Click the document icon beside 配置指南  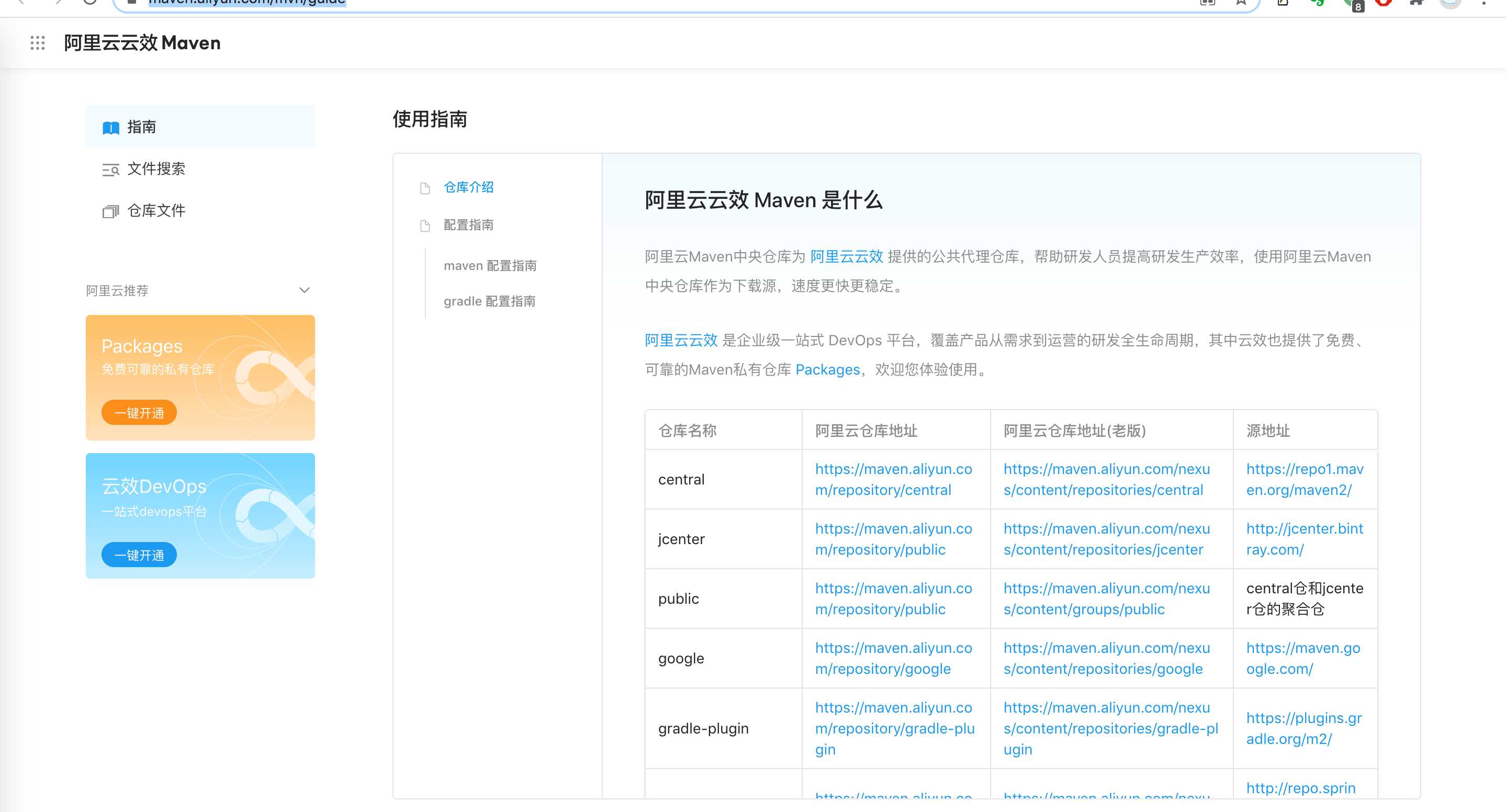click(x=425, y=225)
